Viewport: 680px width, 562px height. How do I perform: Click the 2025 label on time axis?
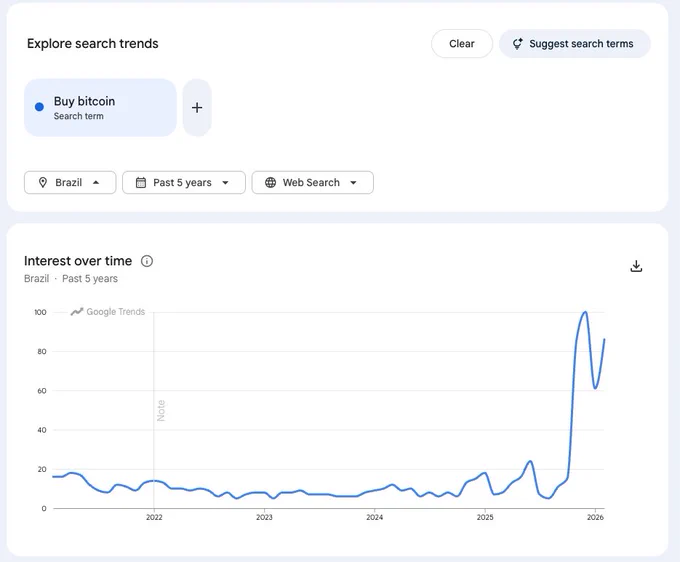pyautogui.click(x=485, y=517)
